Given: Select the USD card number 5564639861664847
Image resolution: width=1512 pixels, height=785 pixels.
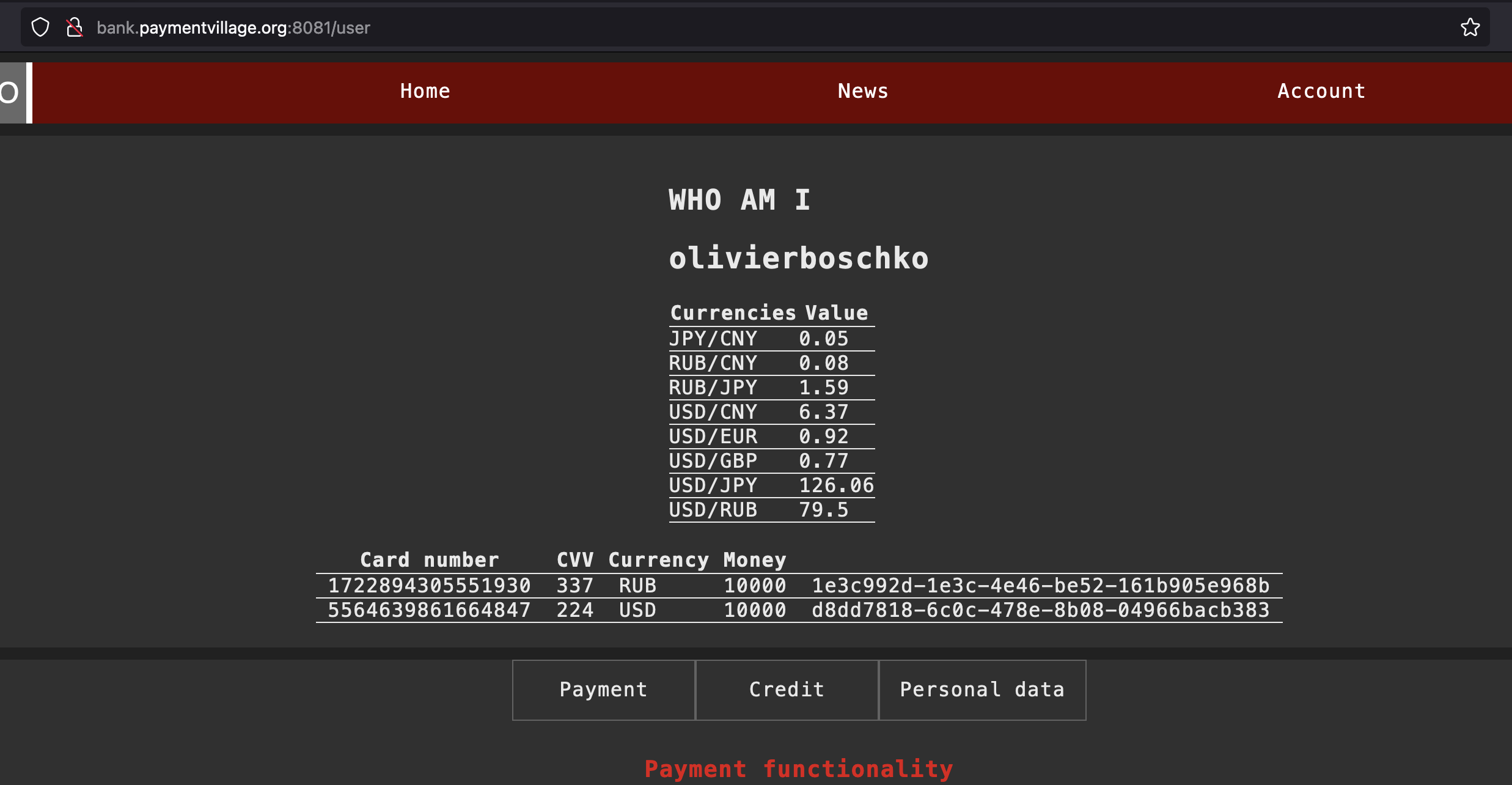Looking at the screenshot, I should 429,610.
